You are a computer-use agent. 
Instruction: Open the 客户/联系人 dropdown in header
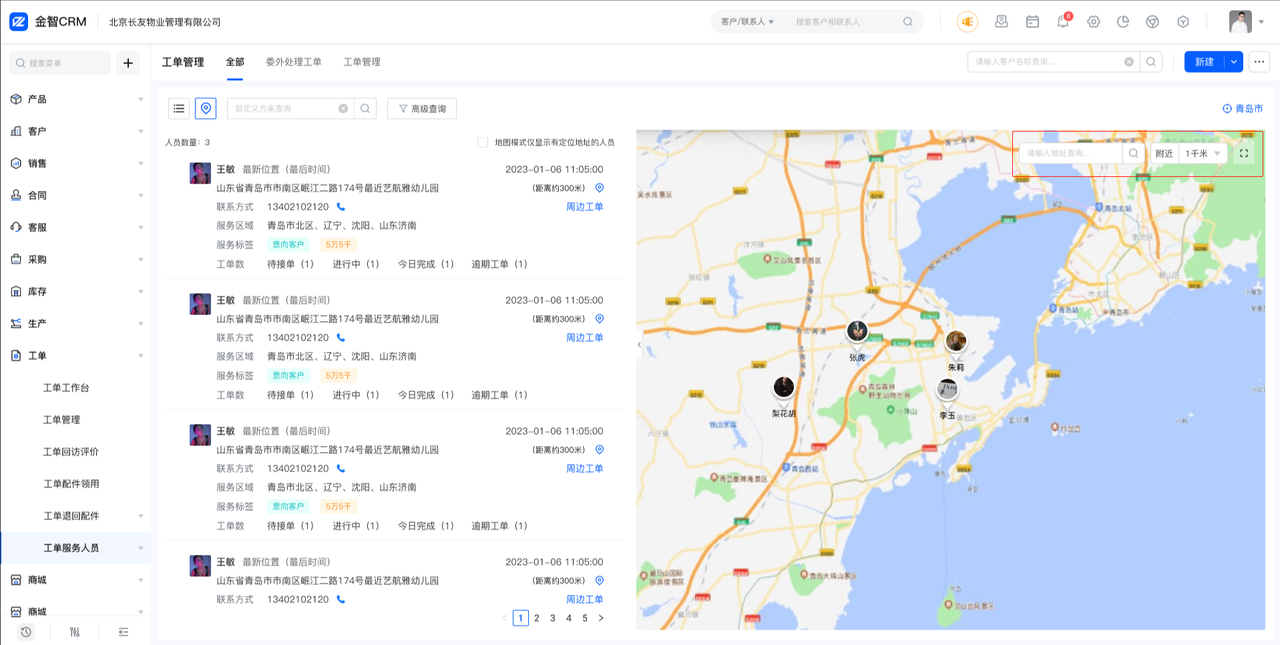(x=748, y=22)
